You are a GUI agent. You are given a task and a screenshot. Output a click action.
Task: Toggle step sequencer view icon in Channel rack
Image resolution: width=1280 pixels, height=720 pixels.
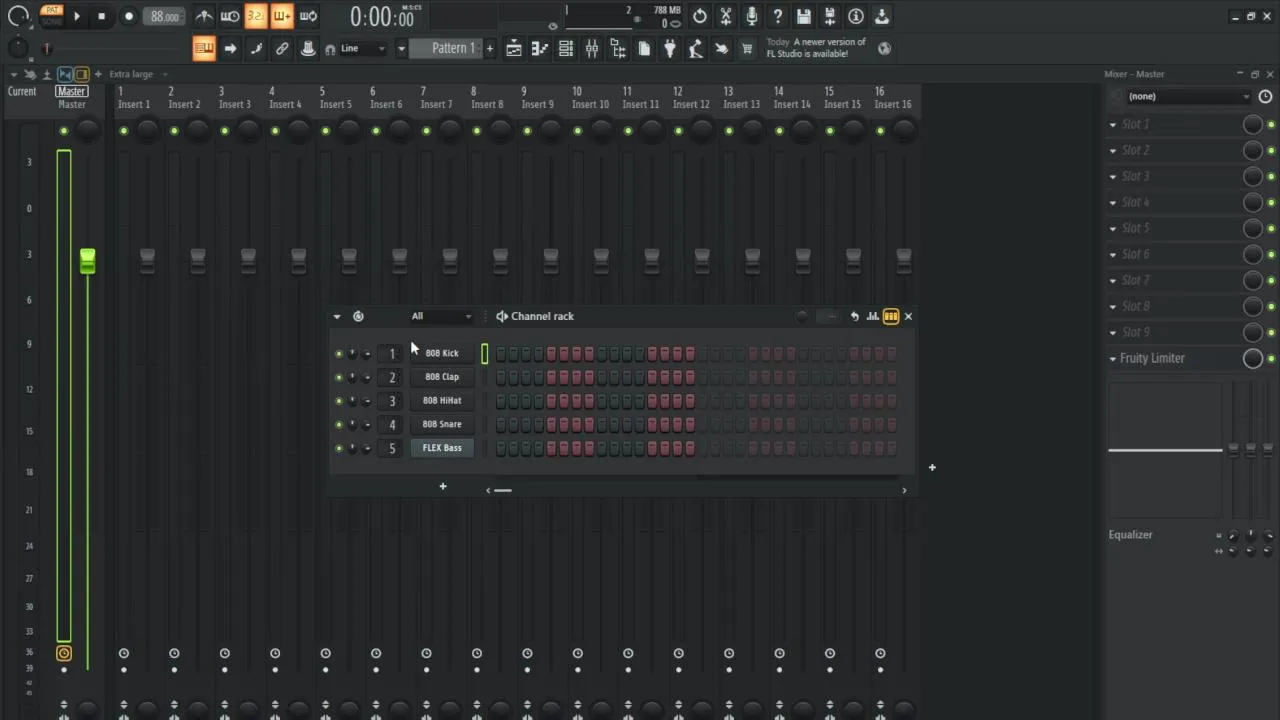(x=890, y=316)
